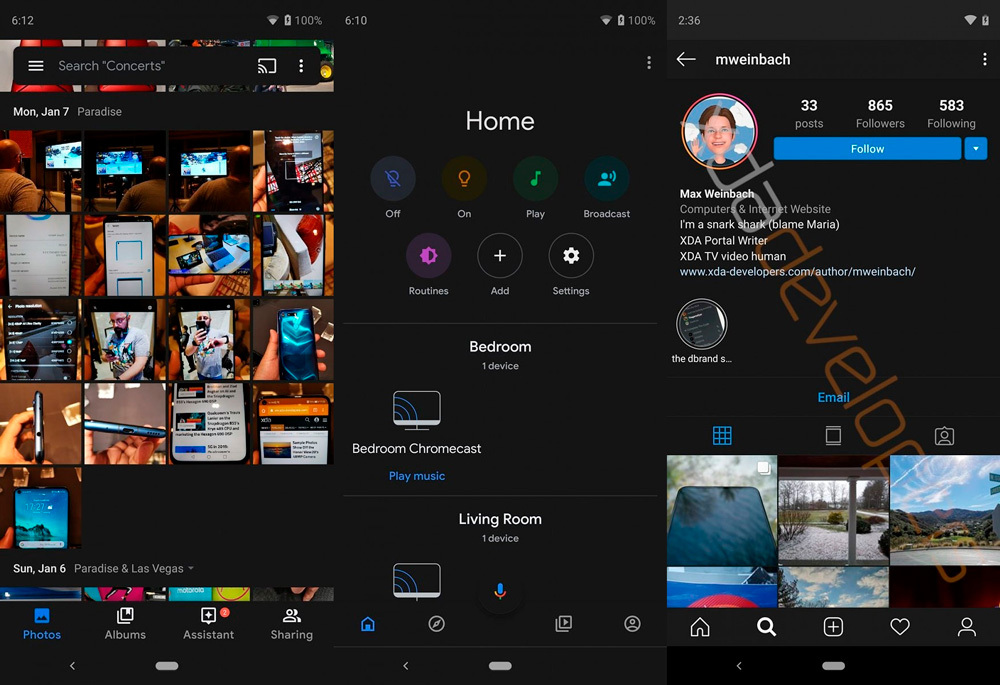Tap the Search "Concerts" field
The image size is (1000, 685).
[140, 66]
